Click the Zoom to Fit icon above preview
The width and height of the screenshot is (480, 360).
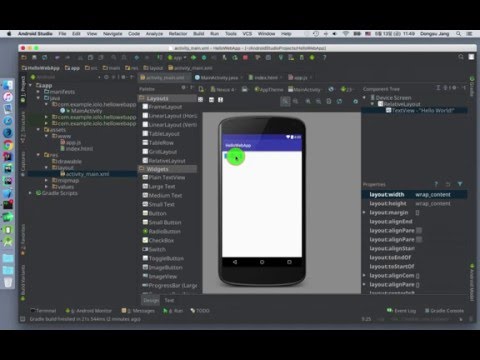click(x=285, y=101)
